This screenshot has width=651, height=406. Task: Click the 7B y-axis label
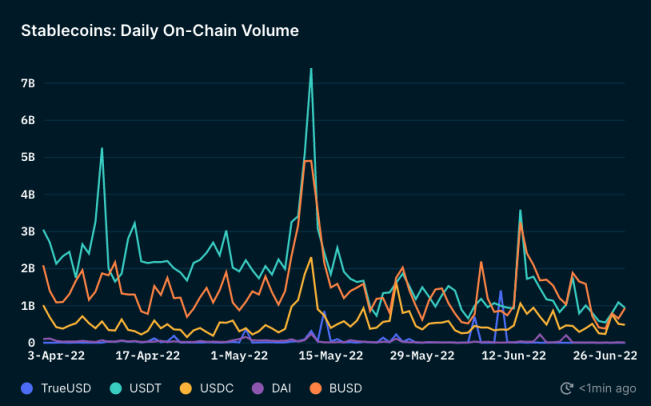pyautogui.click(x=28, y=83)
